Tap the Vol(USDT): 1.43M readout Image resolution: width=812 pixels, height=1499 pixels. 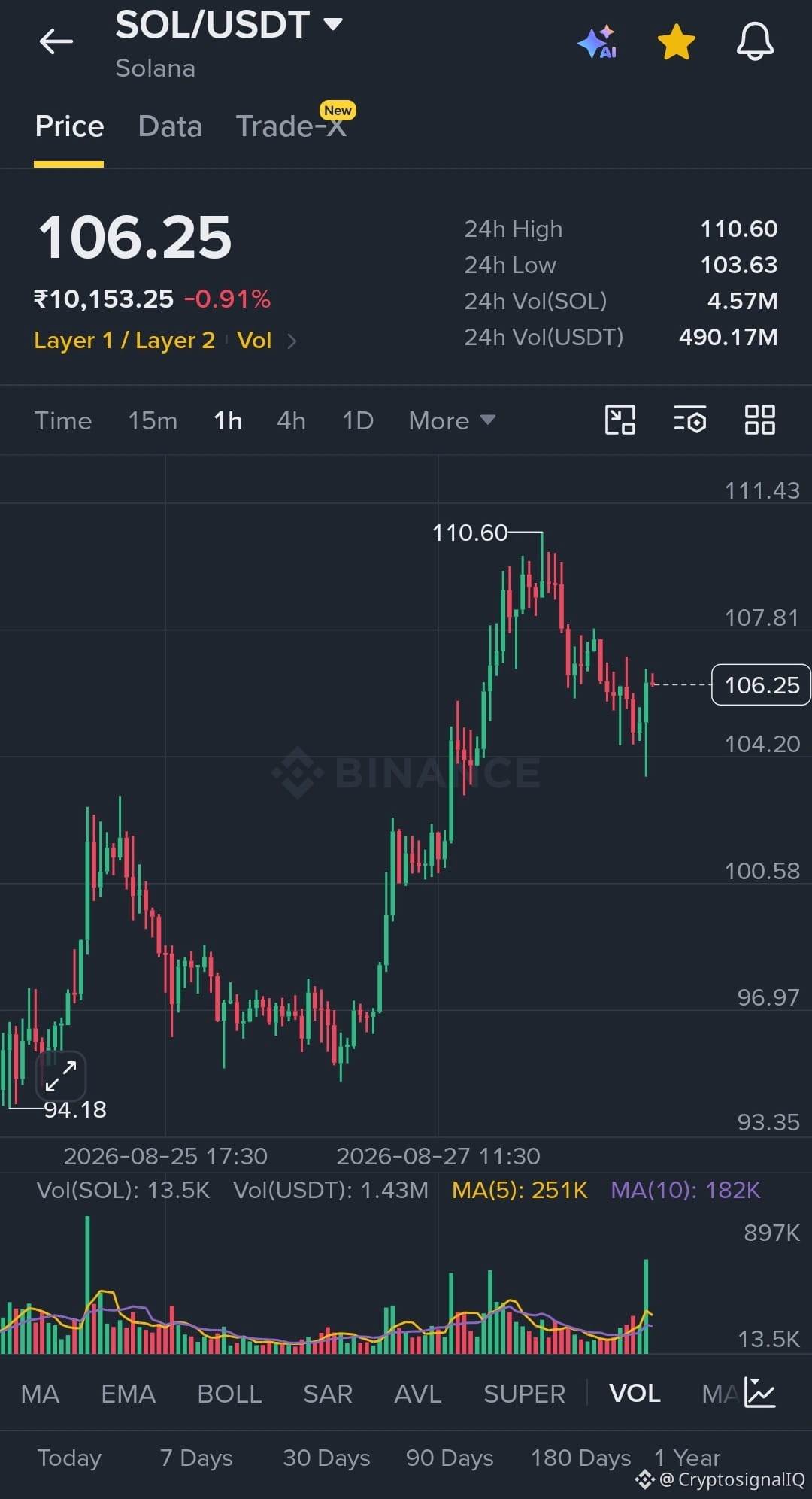(331, 1190)
